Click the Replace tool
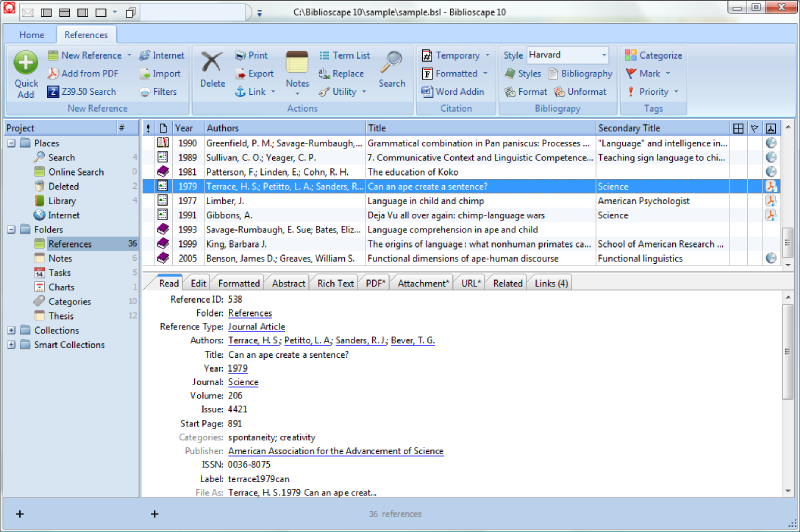Screen dimensions: 800x532 tap(341, 73)
